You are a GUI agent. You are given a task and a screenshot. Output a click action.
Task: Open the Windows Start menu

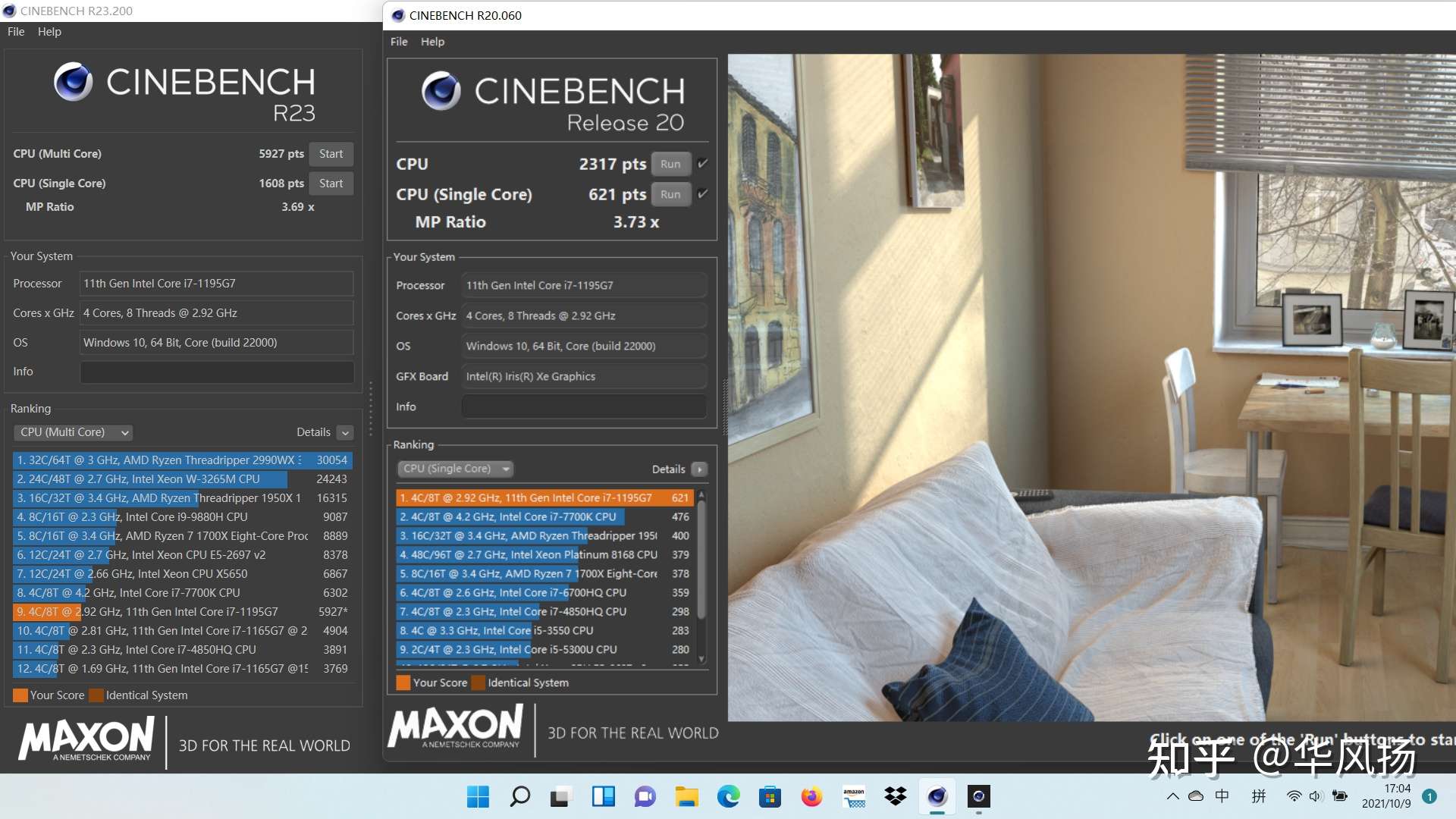pyautogui.click(x=478, y=796)
